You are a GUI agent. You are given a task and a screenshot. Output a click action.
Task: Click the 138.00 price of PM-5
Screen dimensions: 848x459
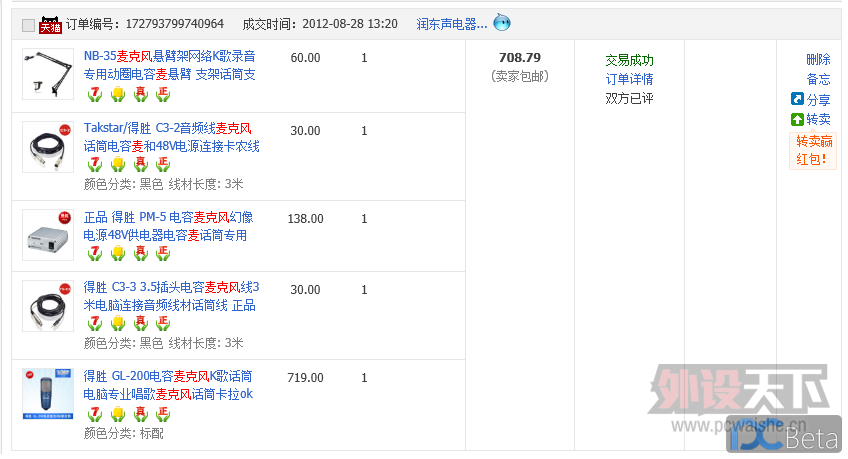[306, 219]
